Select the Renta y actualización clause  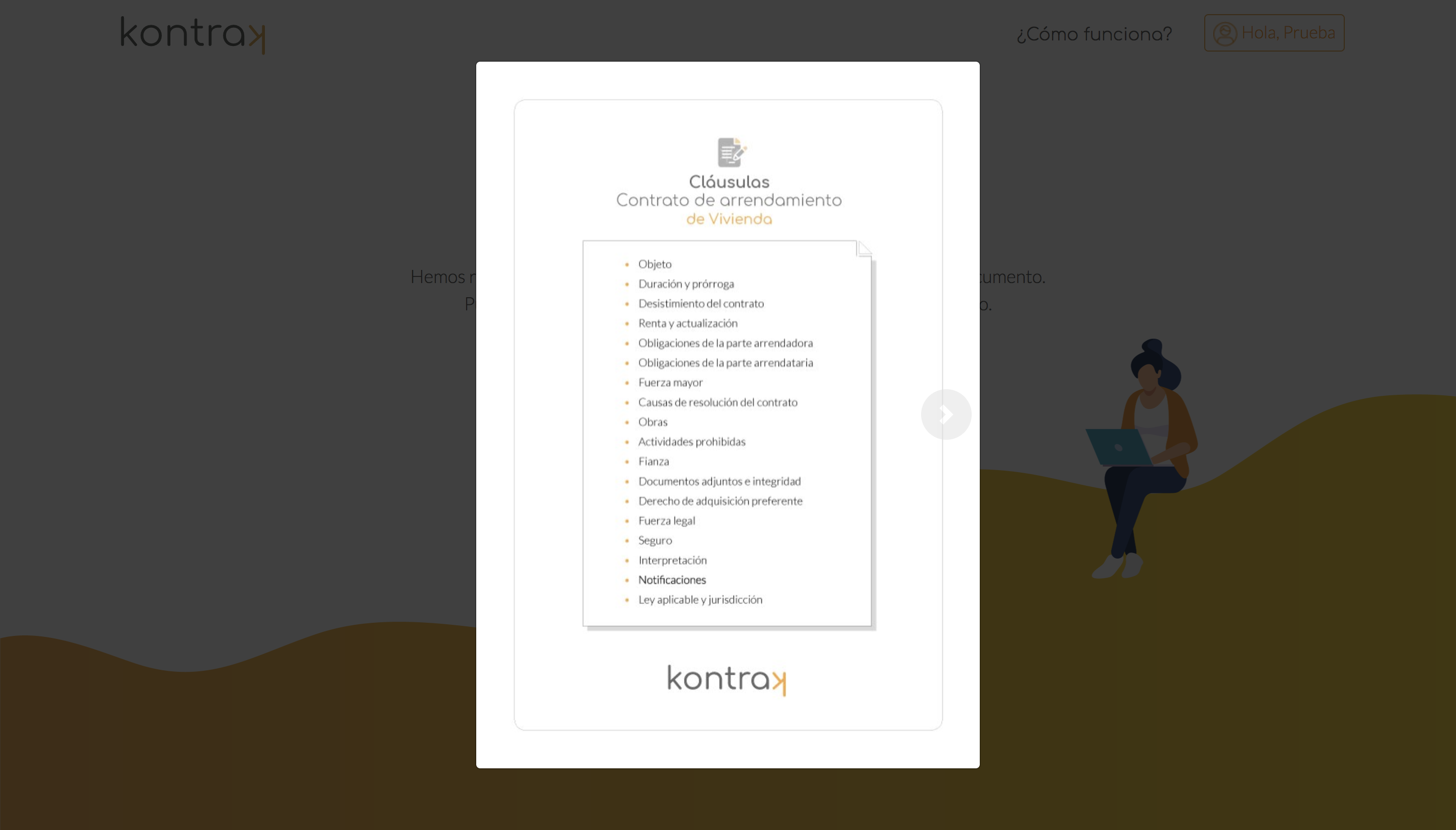click(687, 323)
